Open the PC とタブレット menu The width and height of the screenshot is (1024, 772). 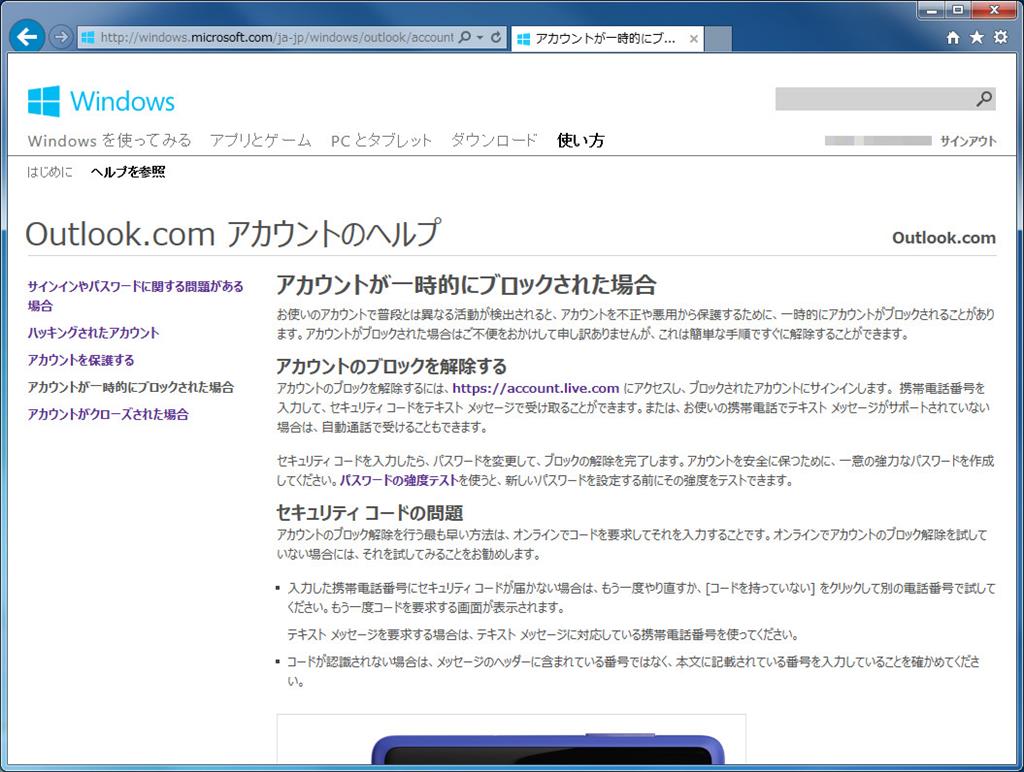[381, 140]
